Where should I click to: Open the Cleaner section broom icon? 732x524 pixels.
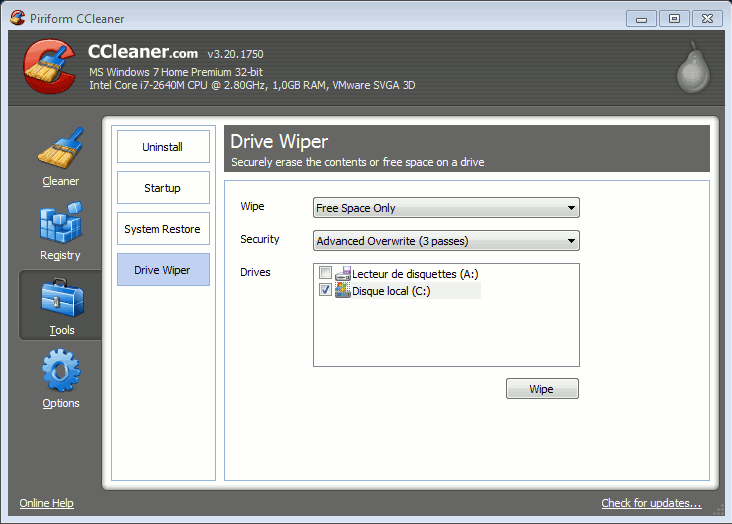[60, 149]
